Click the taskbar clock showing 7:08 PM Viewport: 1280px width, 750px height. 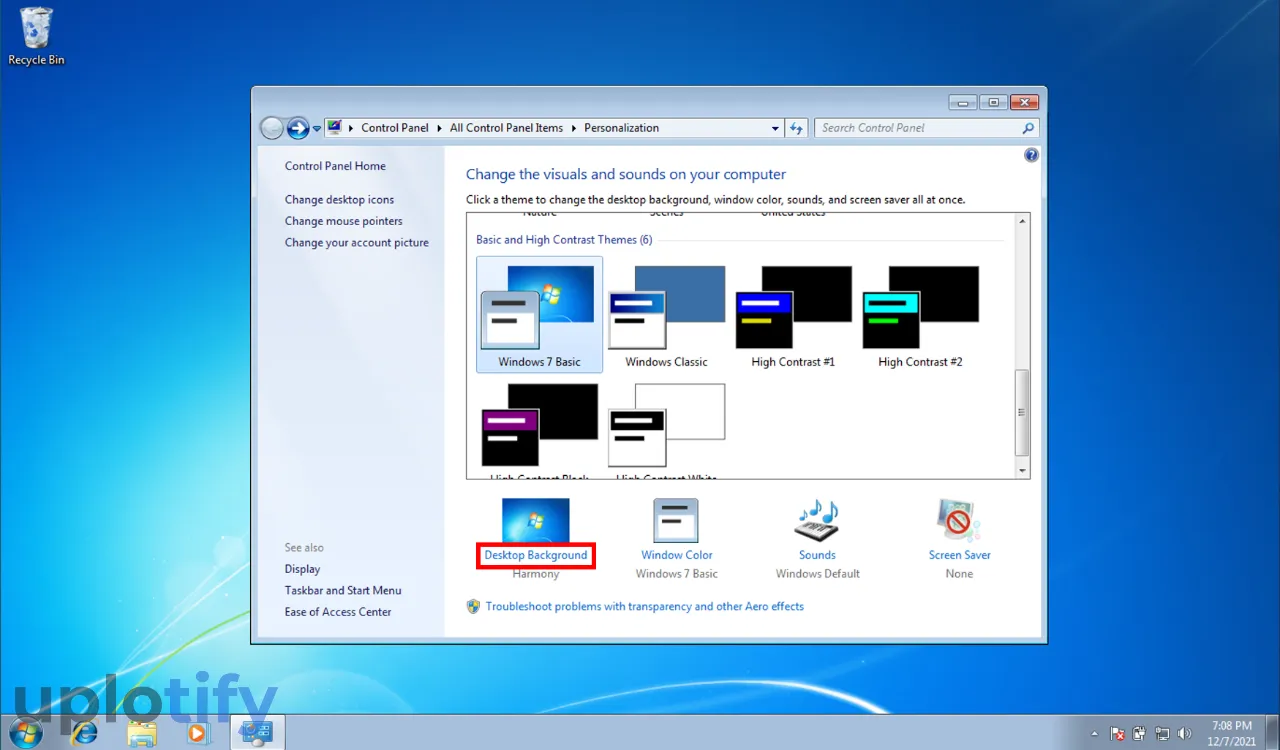tap(1231, 733)
